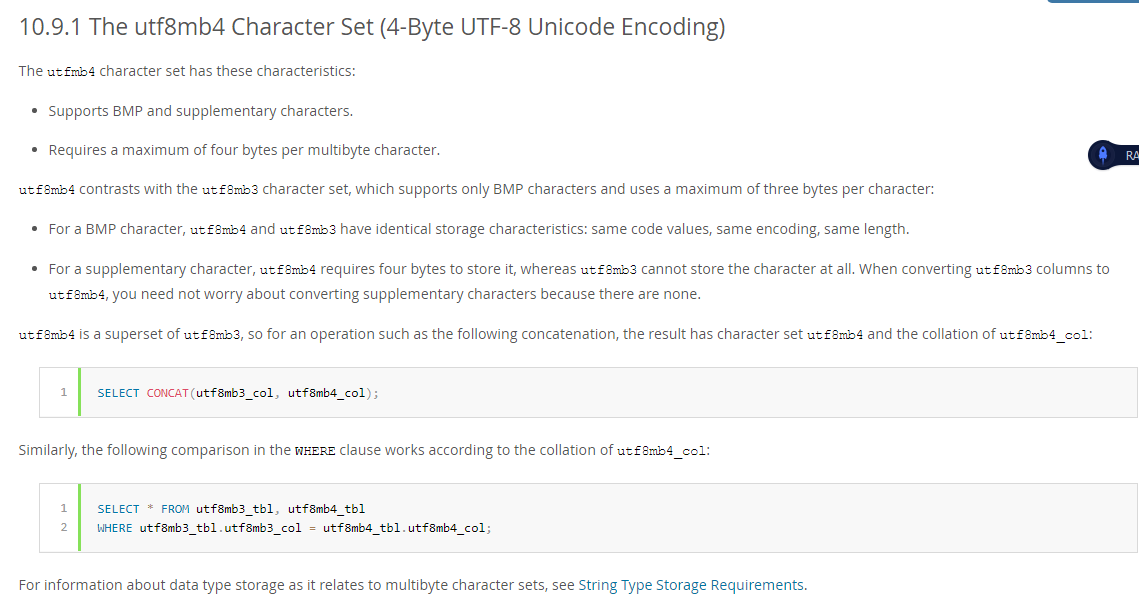This screenshot has width=1139, height=610.
Task: Click the FROM keyword in the second code block
Action: 175,509
